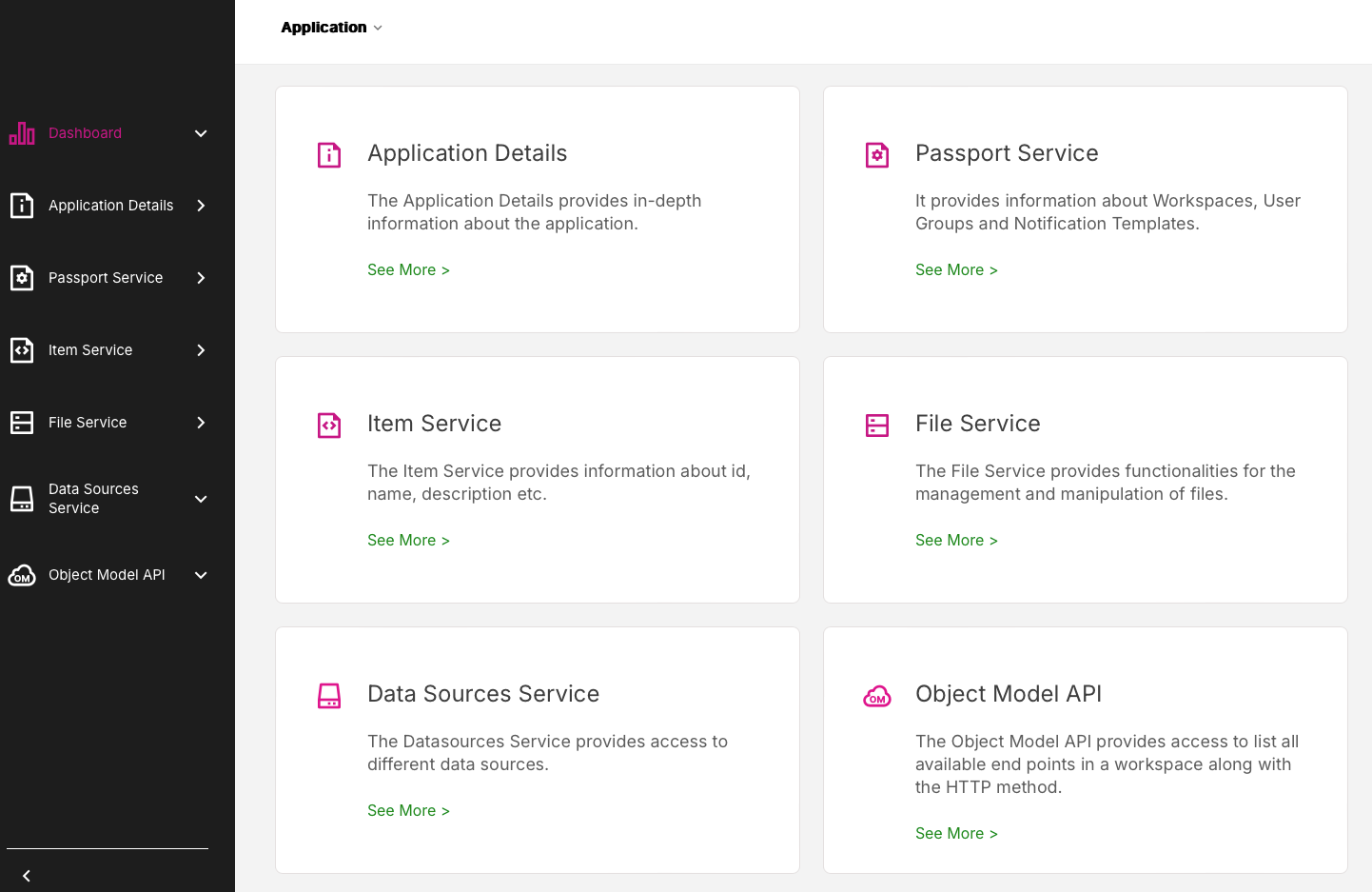Click the File Service icon in sidebar

tap(22, 423)
